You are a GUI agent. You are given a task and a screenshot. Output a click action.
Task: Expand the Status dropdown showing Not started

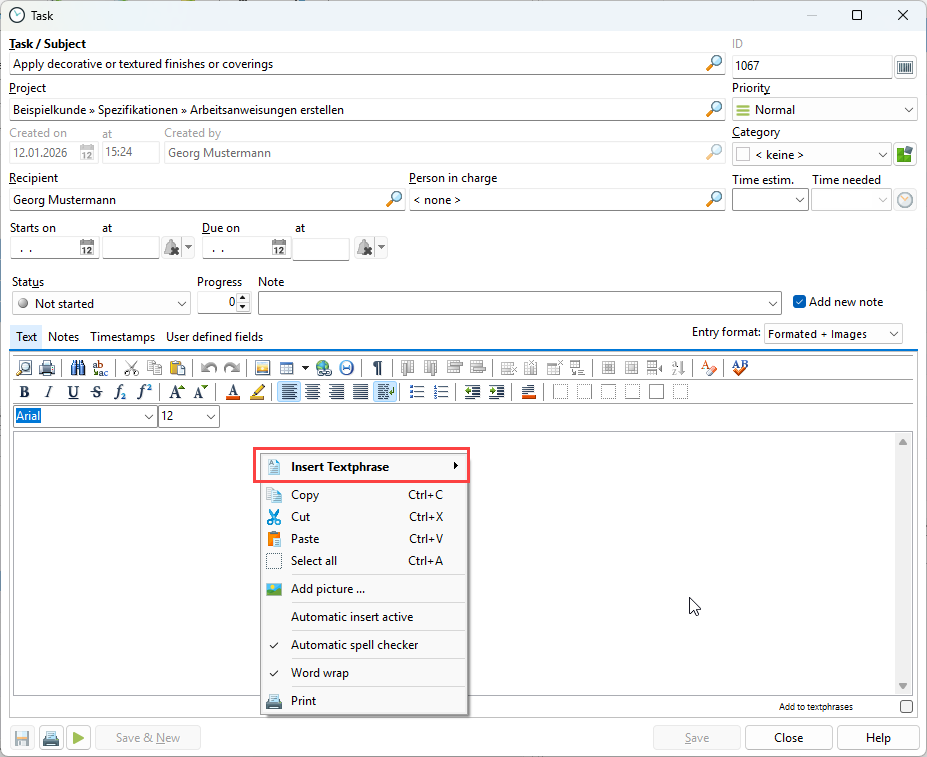click(100, 303)
